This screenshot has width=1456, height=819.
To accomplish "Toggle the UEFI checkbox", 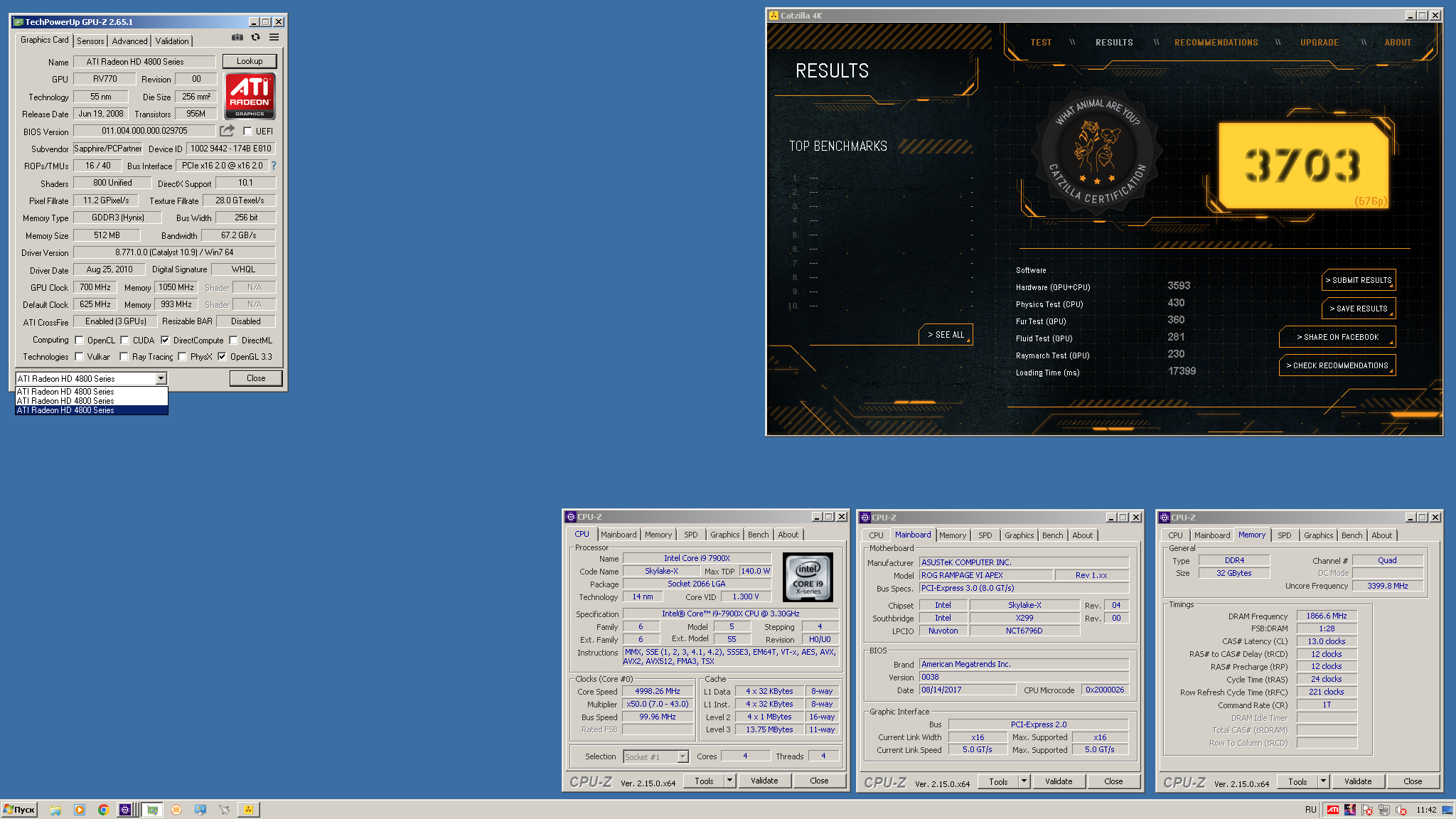I will pyautogui.click(x=247, y=132).
